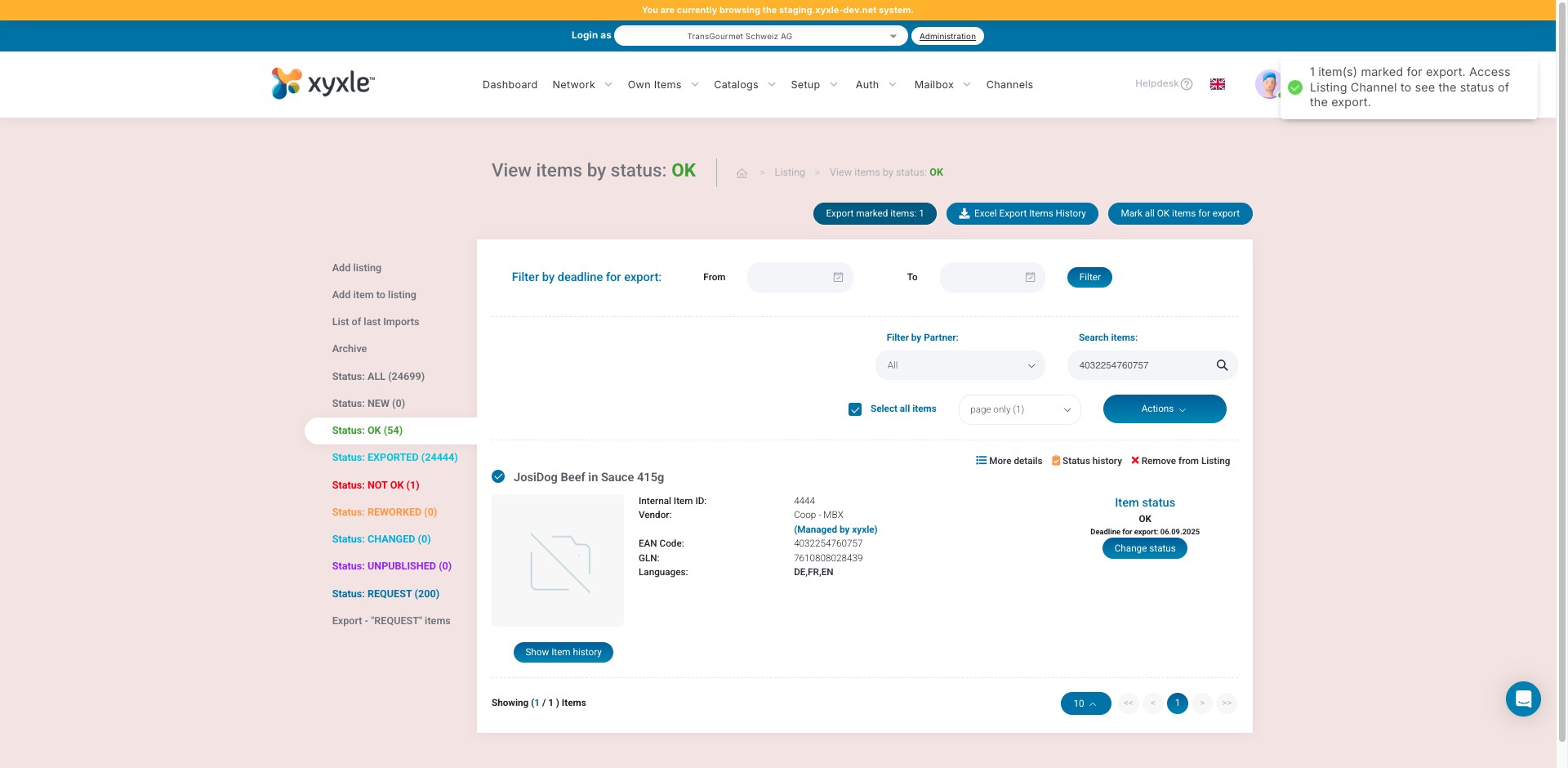This screenshot has width=1568, height=768.
Task: Go to the first page arrow
Action: [1129, 703]
